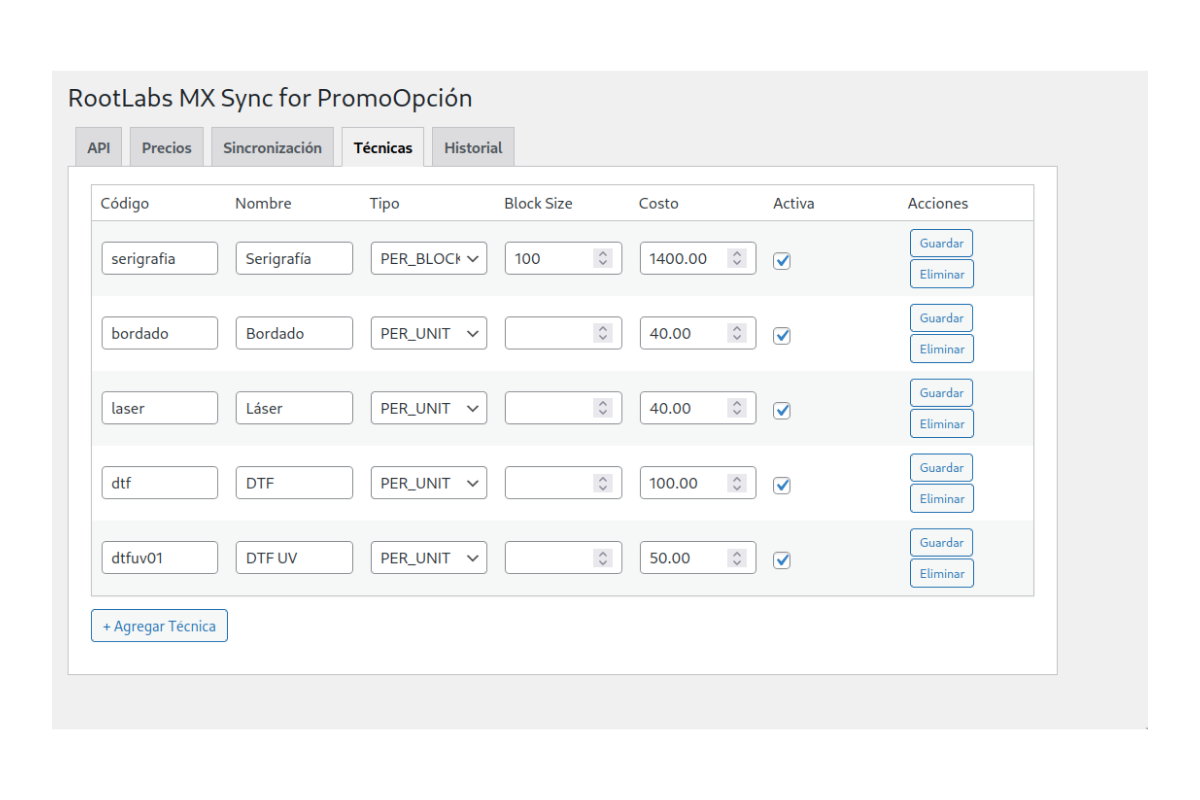View the Historial tab
This screenshot has height=800, width=1200.
(472, 147)
